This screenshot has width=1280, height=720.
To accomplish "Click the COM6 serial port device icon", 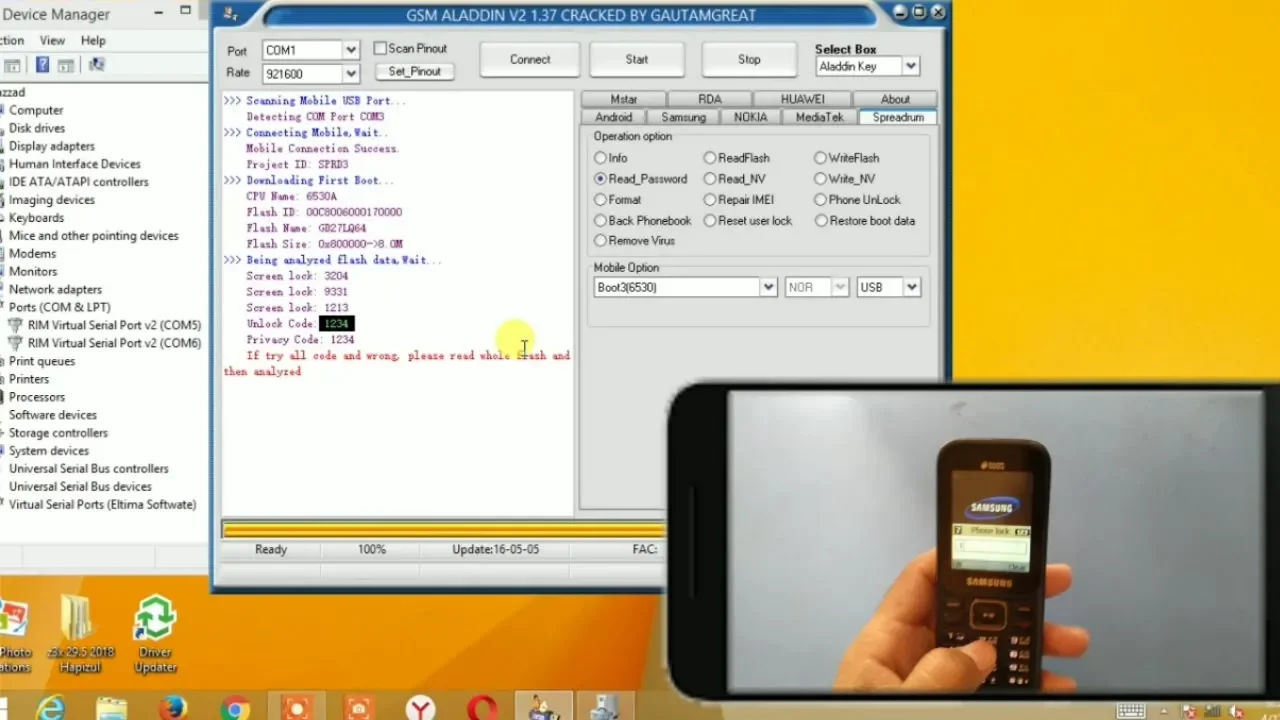I will (x=15, y=343).
